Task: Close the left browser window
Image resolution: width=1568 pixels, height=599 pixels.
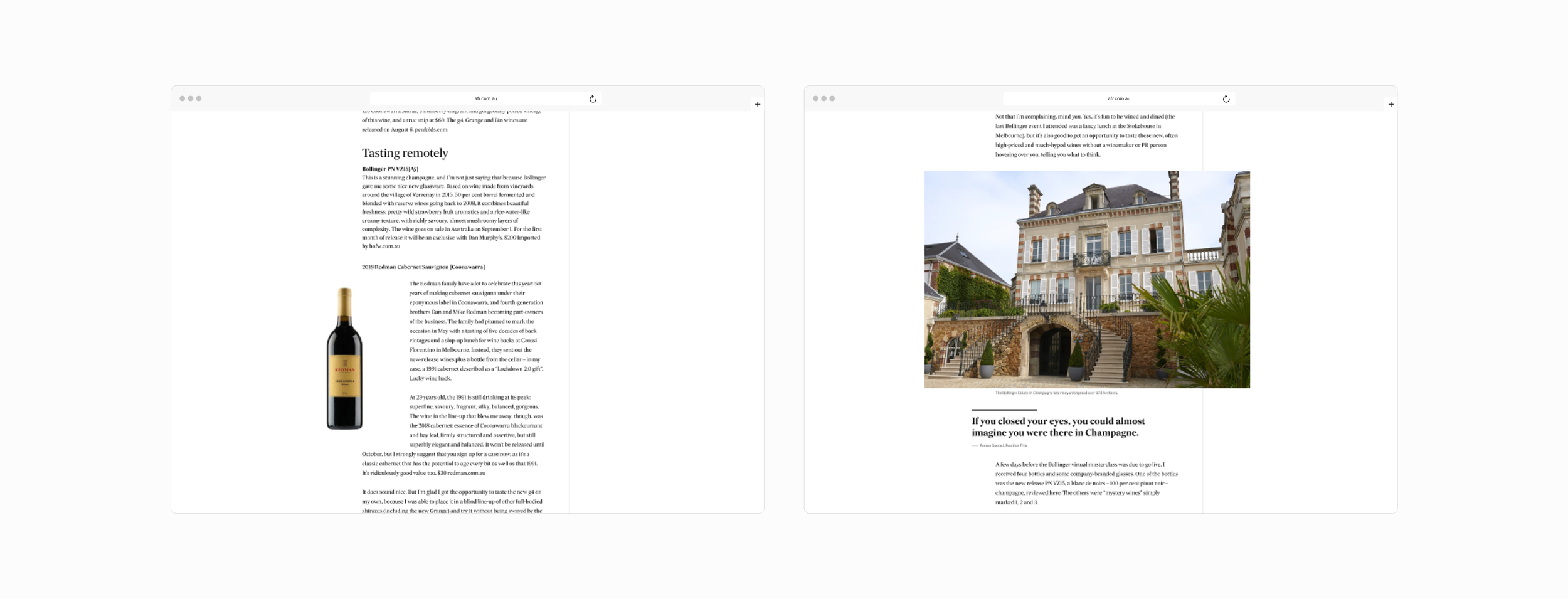Action: click(183, 98)
